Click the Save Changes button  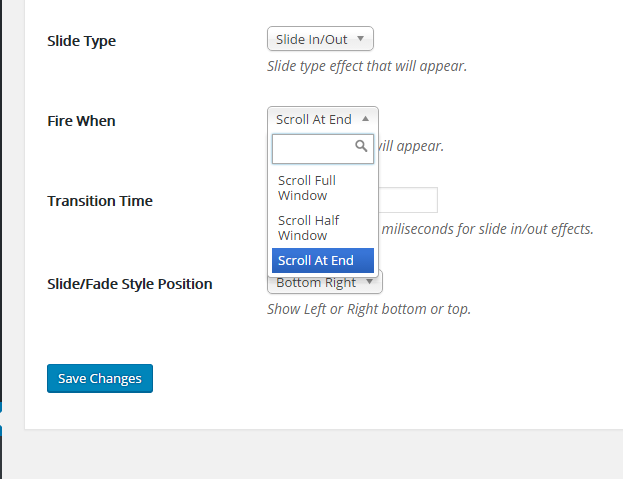100,378
